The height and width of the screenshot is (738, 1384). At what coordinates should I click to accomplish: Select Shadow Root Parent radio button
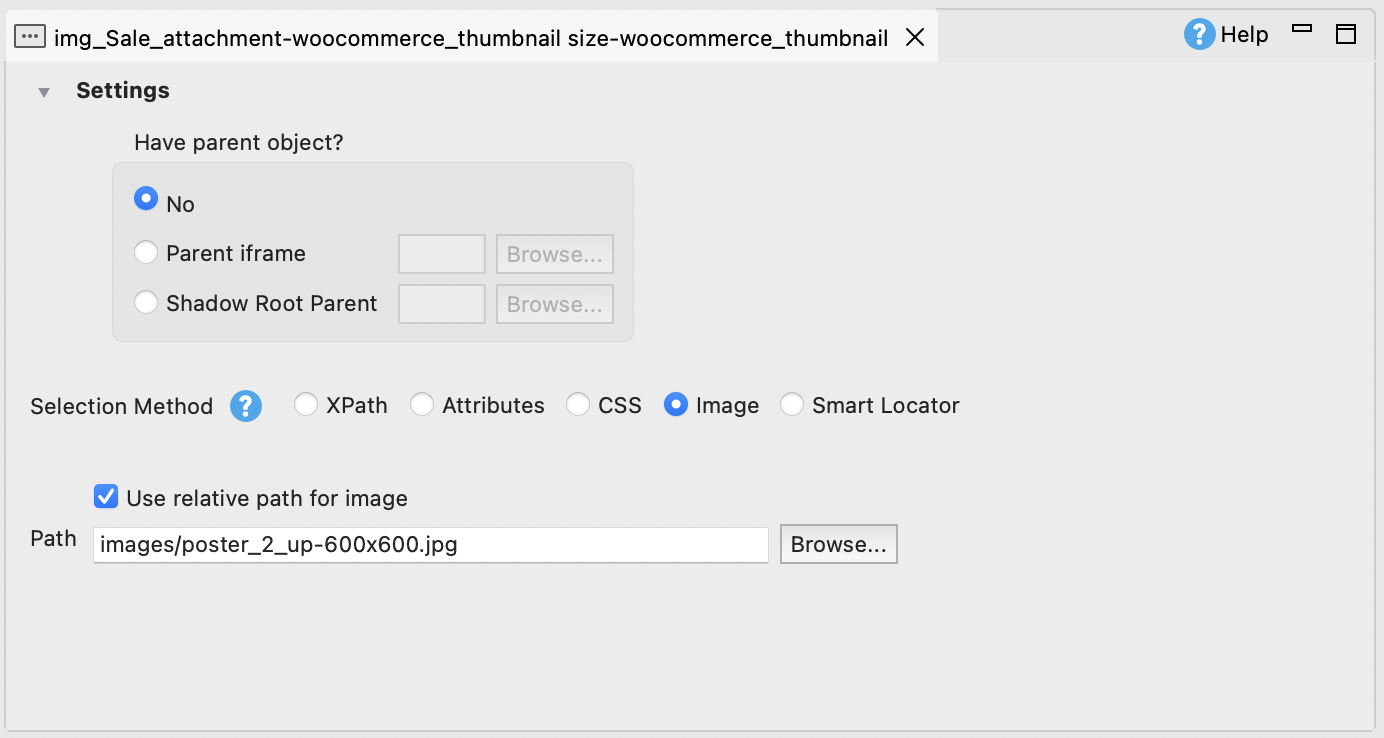click(x=146, y=303)
